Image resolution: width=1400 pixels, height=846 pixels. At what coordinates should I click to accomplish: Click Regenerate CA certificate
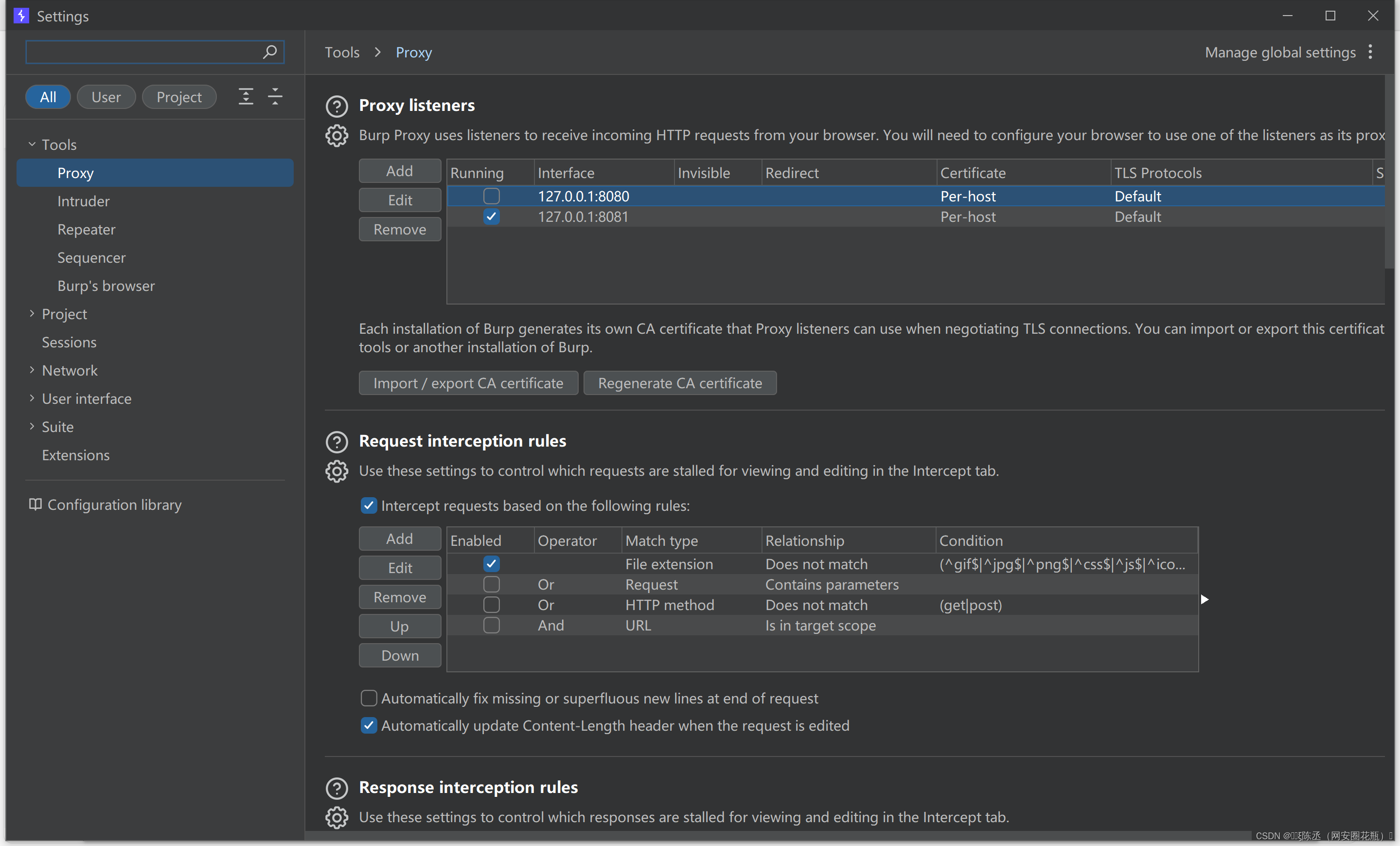coord(679,383)
